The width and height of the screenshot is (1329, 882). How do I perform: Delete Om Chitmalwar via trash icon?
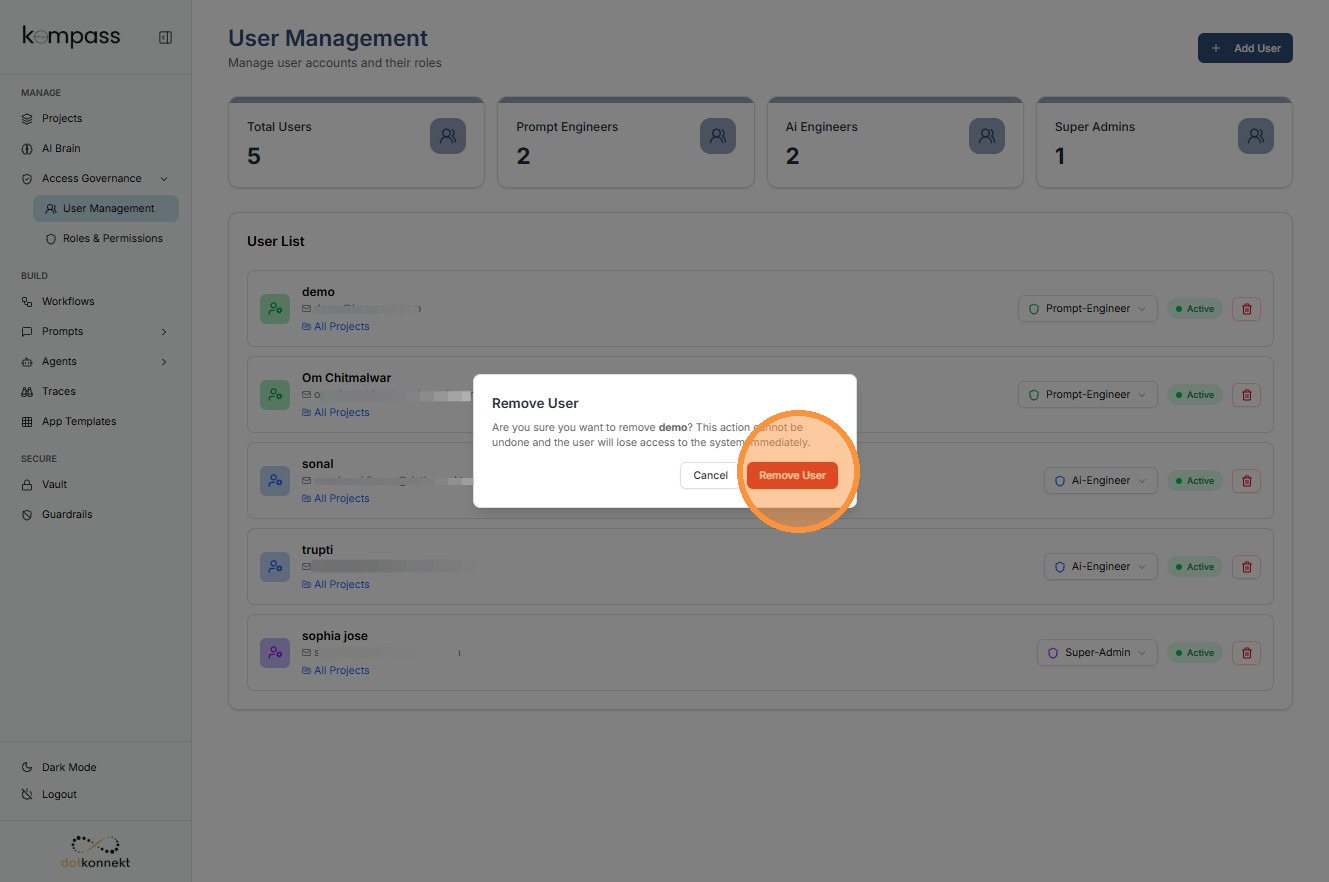[x=1246, y=394]
